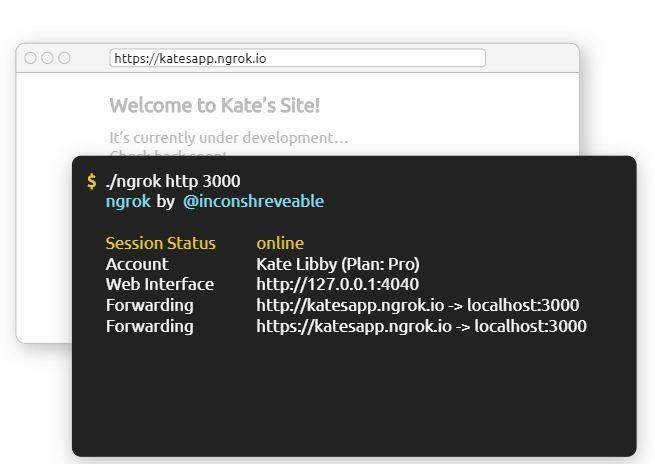The image size is (655, 464).
Task: Click the yellow dollar prompt symbol in terminal
Action: coord(92,181)
